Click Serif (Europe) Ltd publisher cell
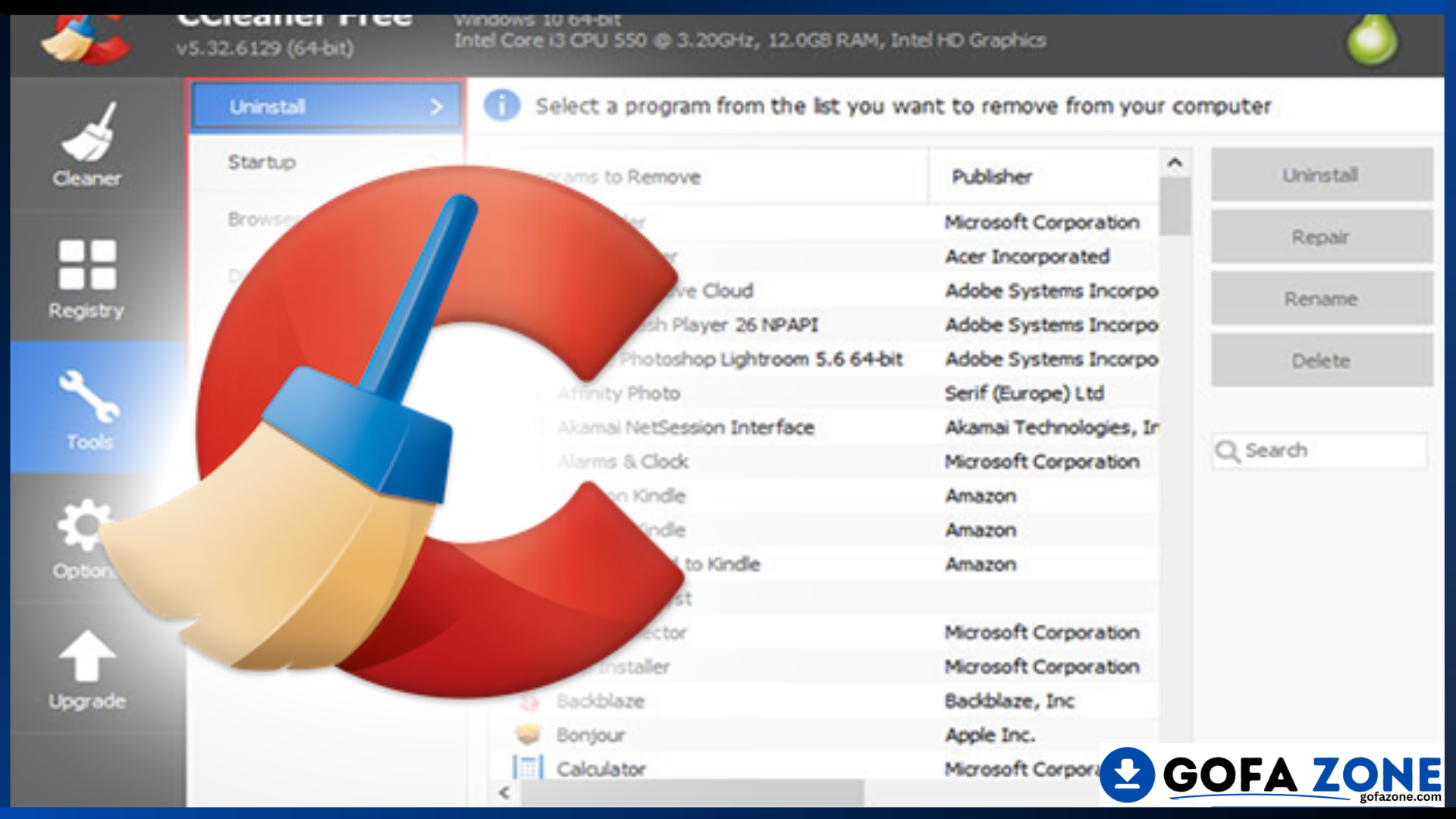Screen dimensions: 1456x819 [1025, 393]
